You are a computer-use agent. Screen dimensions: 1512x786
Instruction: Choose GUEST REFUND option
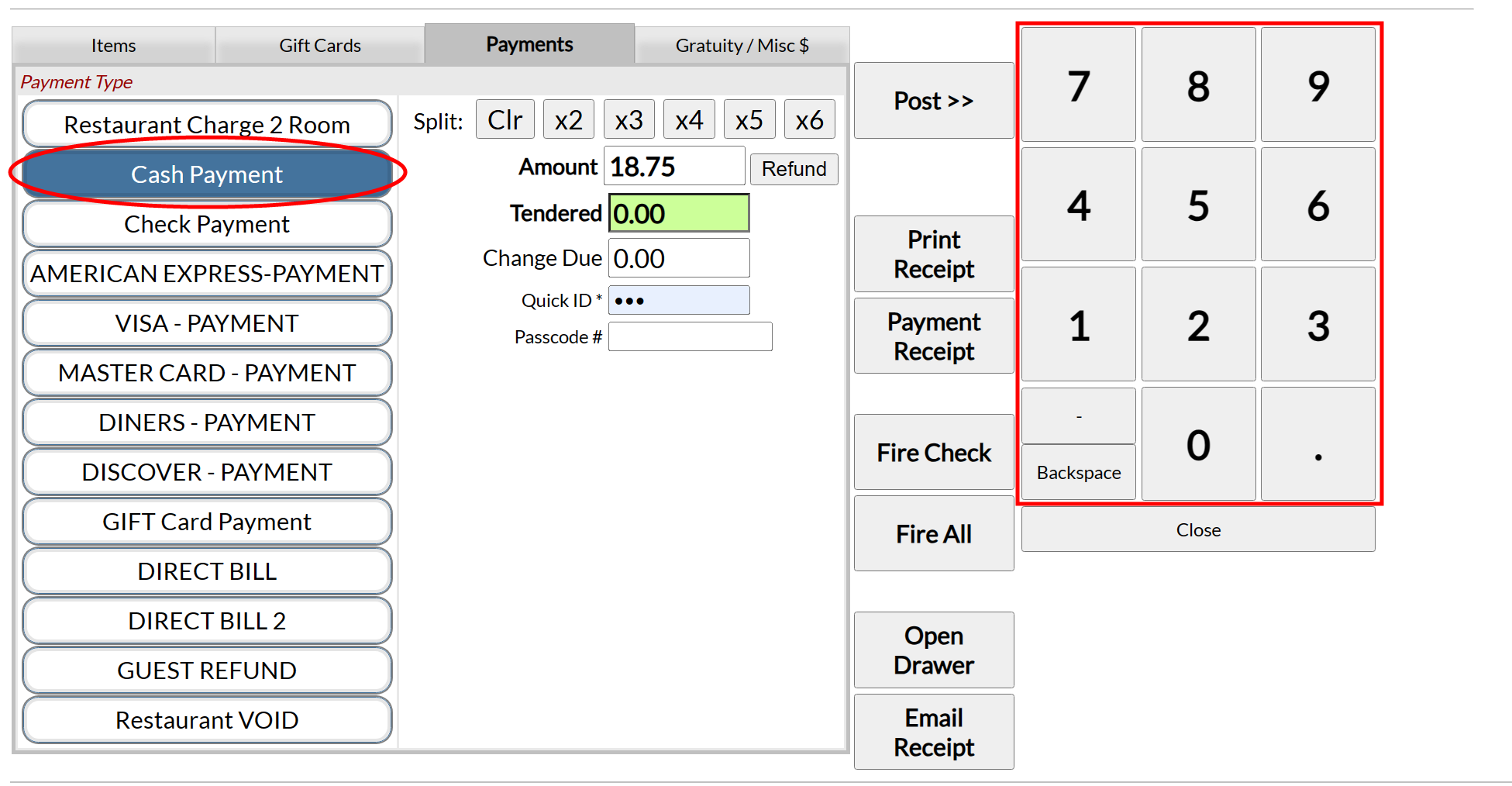(207, 670)
